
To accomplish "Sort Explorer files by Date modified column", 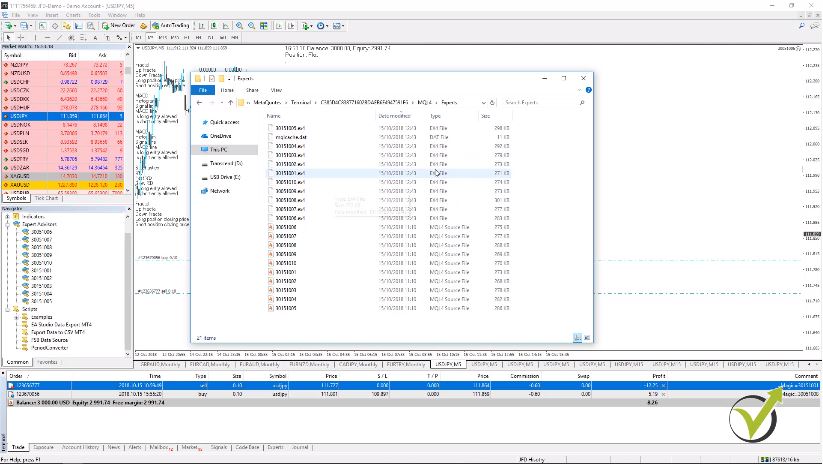I will 394,116.
